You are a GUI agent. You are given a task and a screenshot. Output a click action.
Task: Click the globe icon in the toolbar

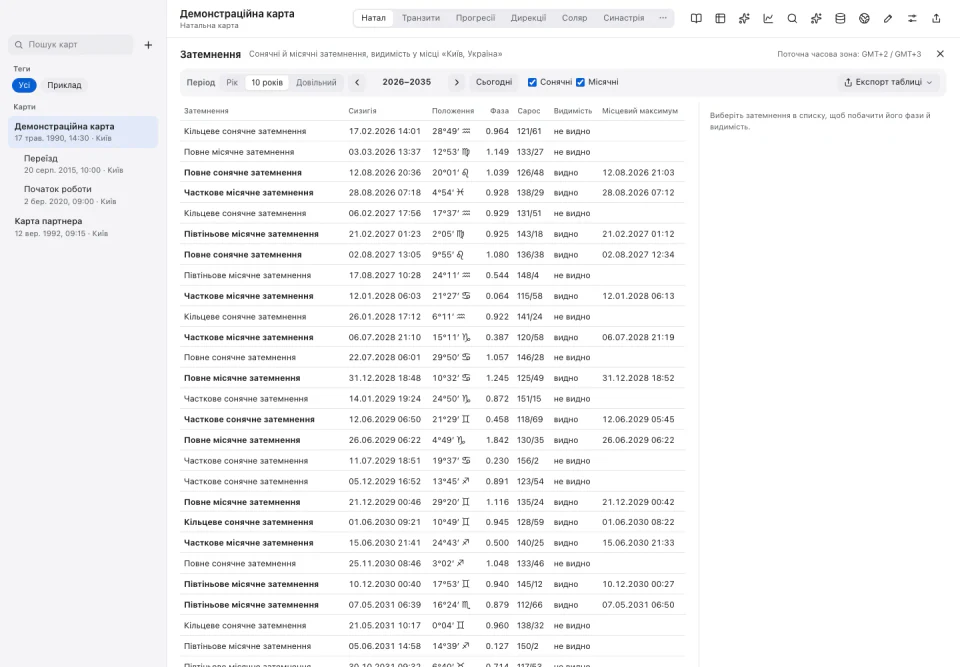(x=864, y=18)
